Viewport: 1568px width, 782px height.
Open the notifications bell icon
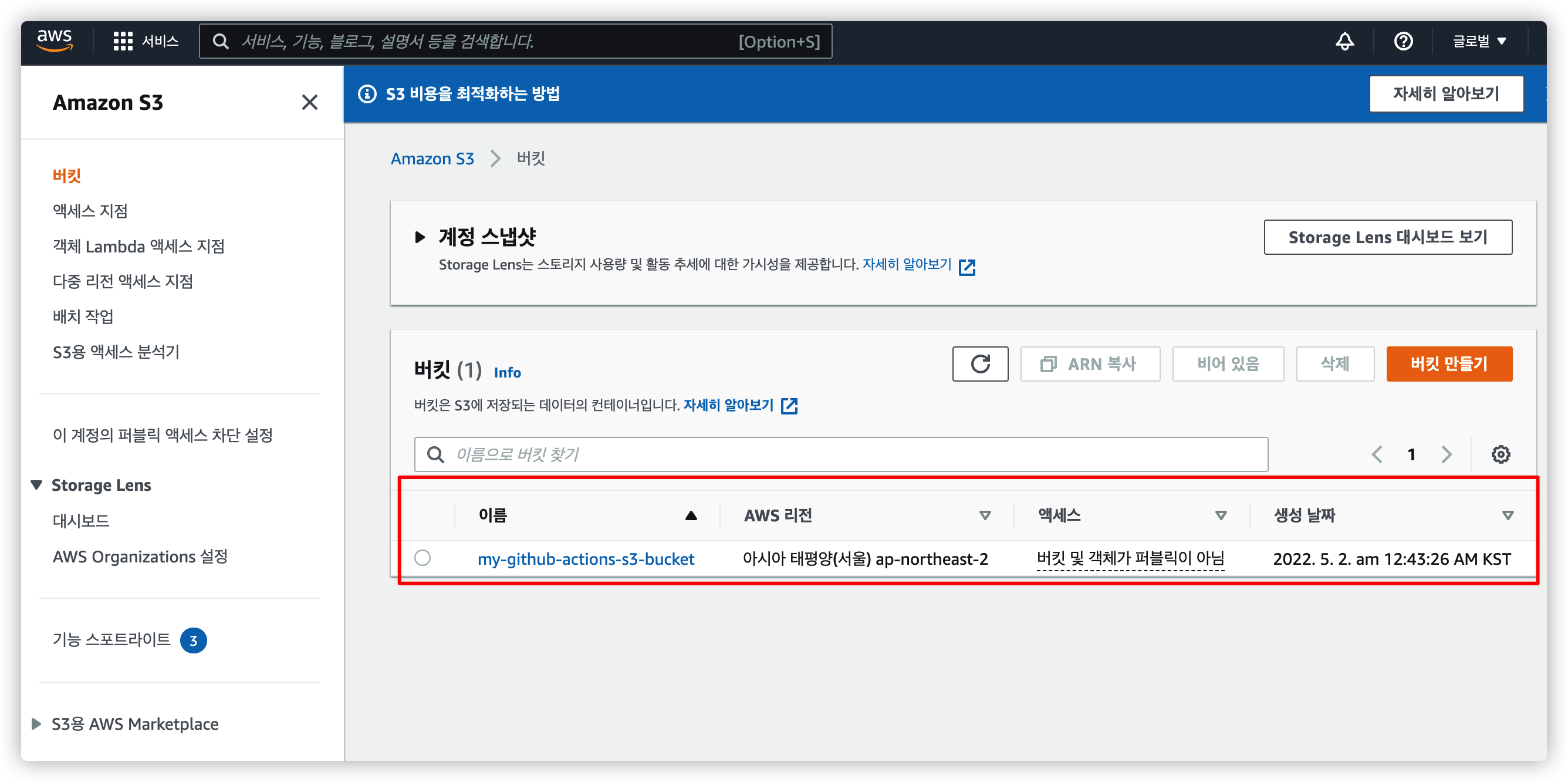1344,41
